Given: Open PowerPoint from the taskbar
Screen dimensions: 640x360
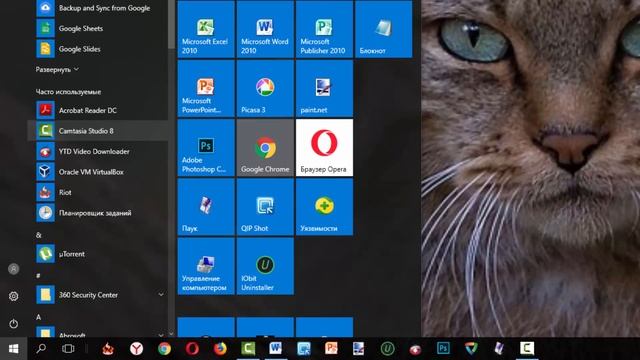Looking at the screenshot, I should (x=331, y=349).
